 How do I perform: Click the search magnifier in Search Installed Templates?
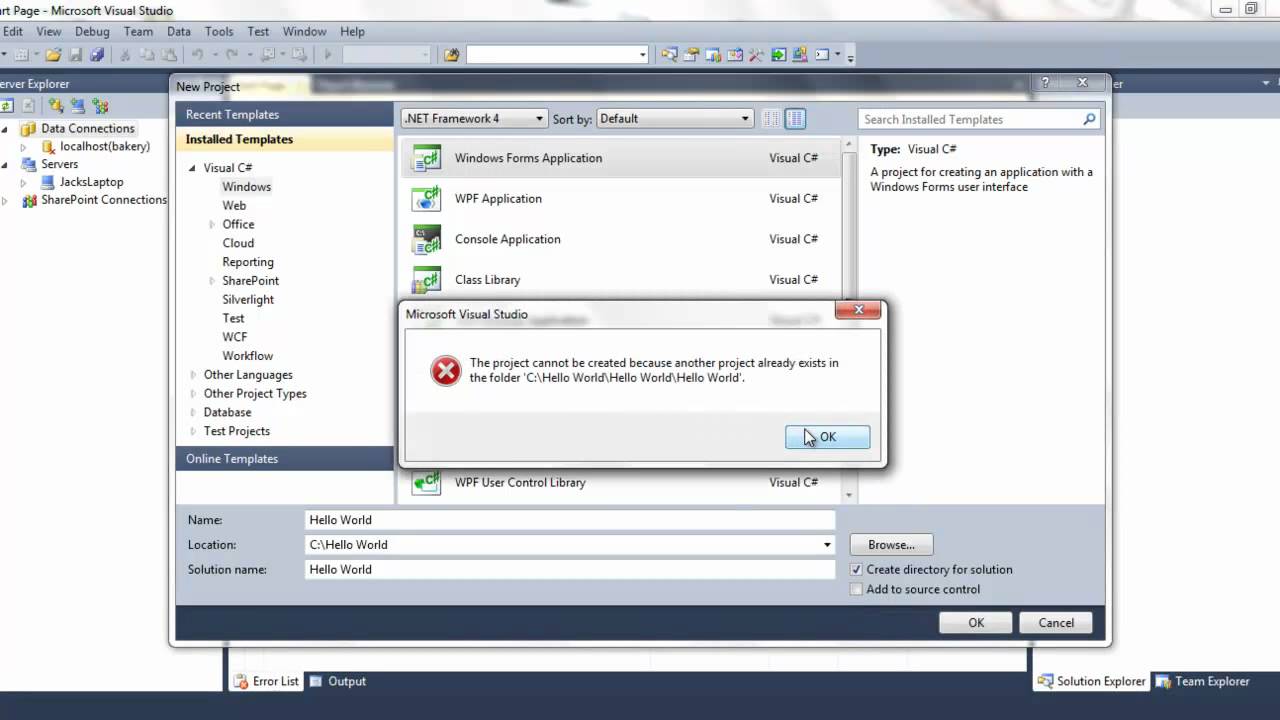[x=1090, y=119]
